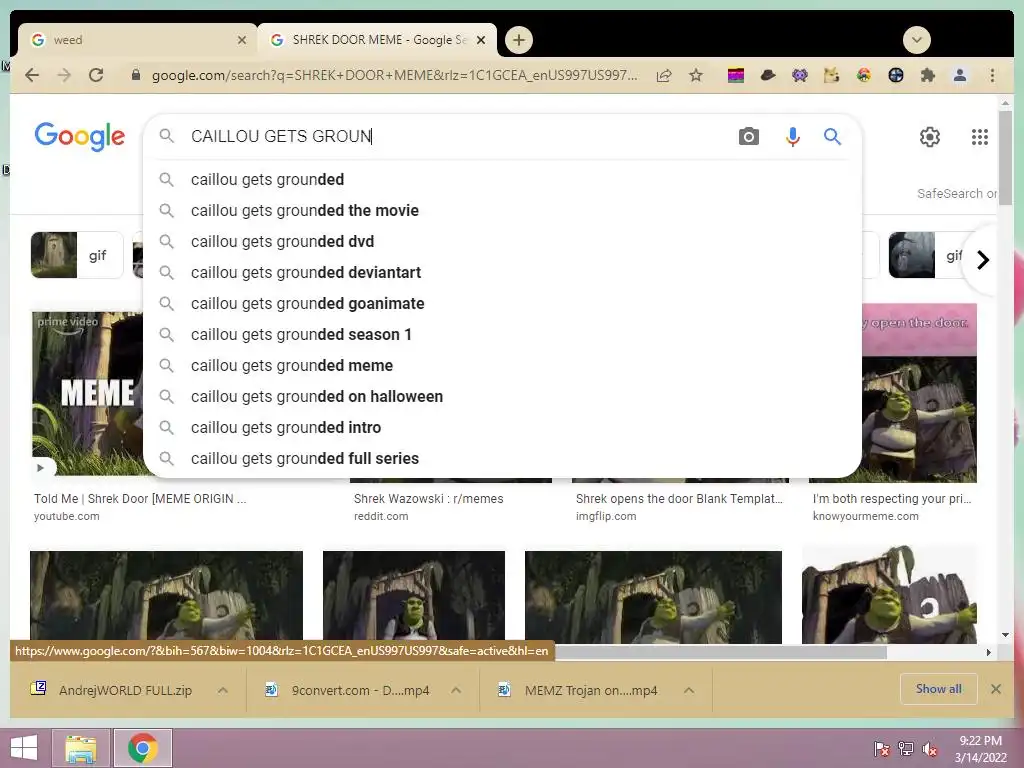This screenshot has height=768, width=1024.
Task: Click the purple alien extension icon
Action: pyautogui.click(x=800, y=75)
